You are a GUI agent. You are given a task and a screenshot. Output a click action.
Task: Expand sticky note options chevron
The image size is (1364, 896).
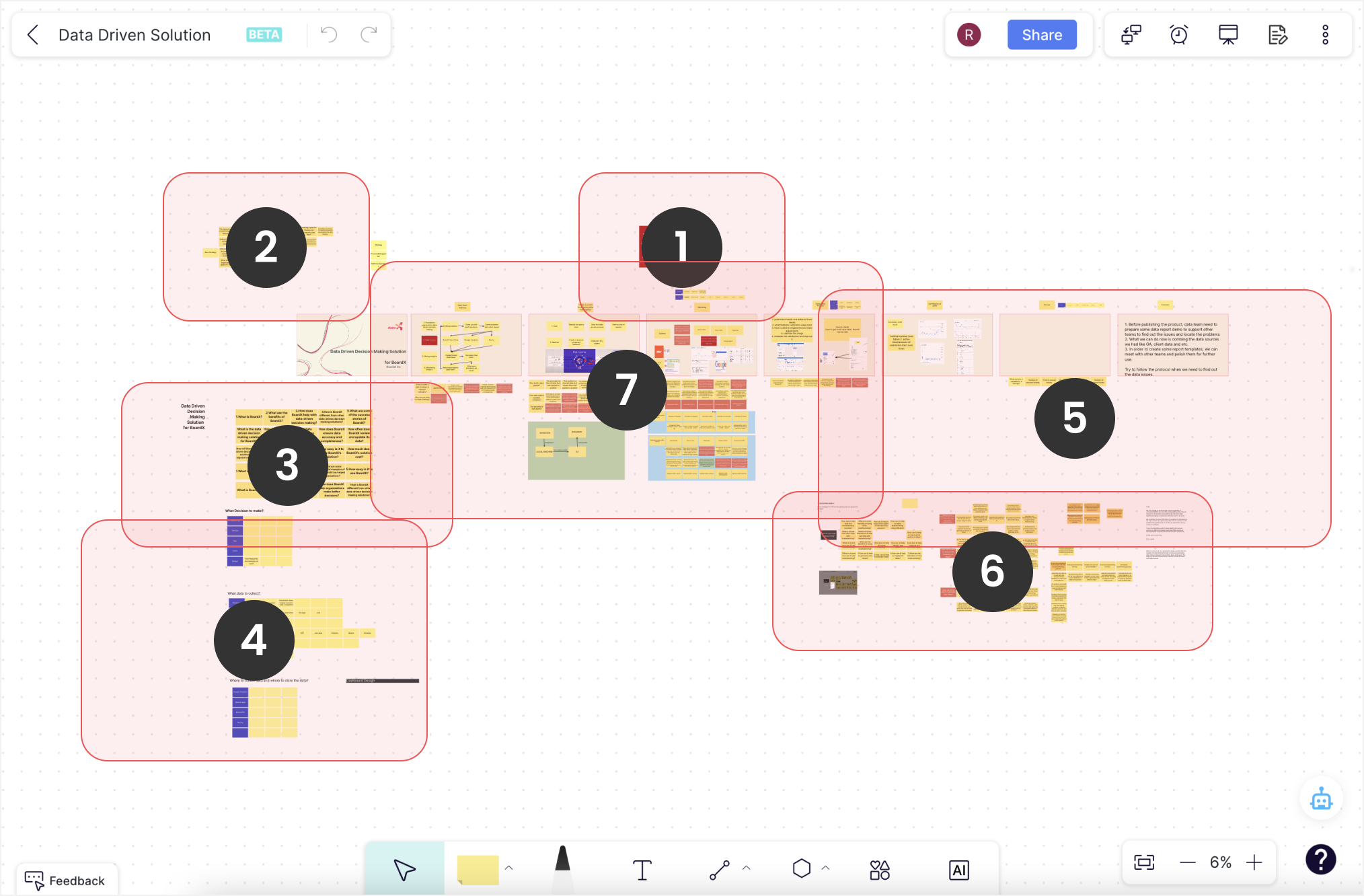[509, 868]
